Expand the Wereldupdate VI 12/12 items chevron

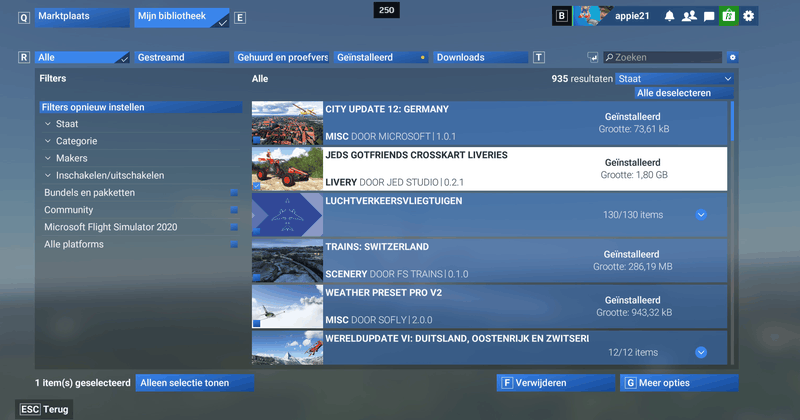pos(701,352)
